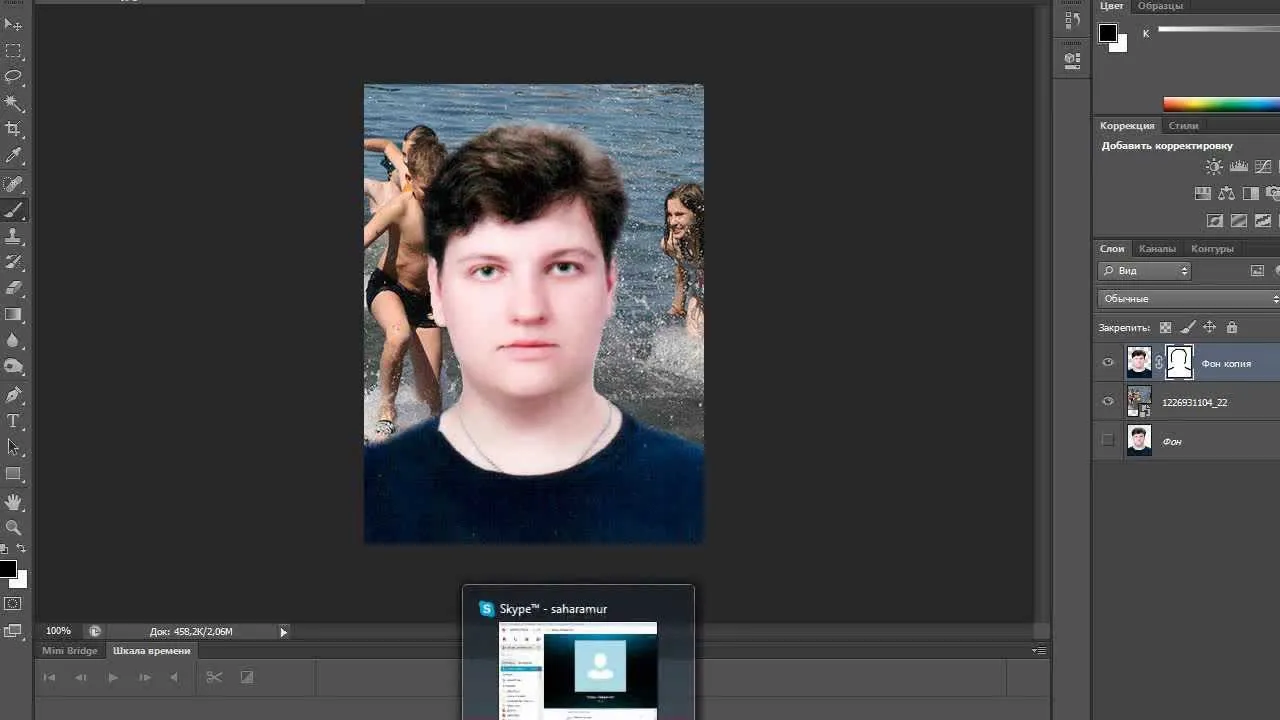Select the Magic Wand tool
Screen dimensions: 1280x720
coord(14,103)
